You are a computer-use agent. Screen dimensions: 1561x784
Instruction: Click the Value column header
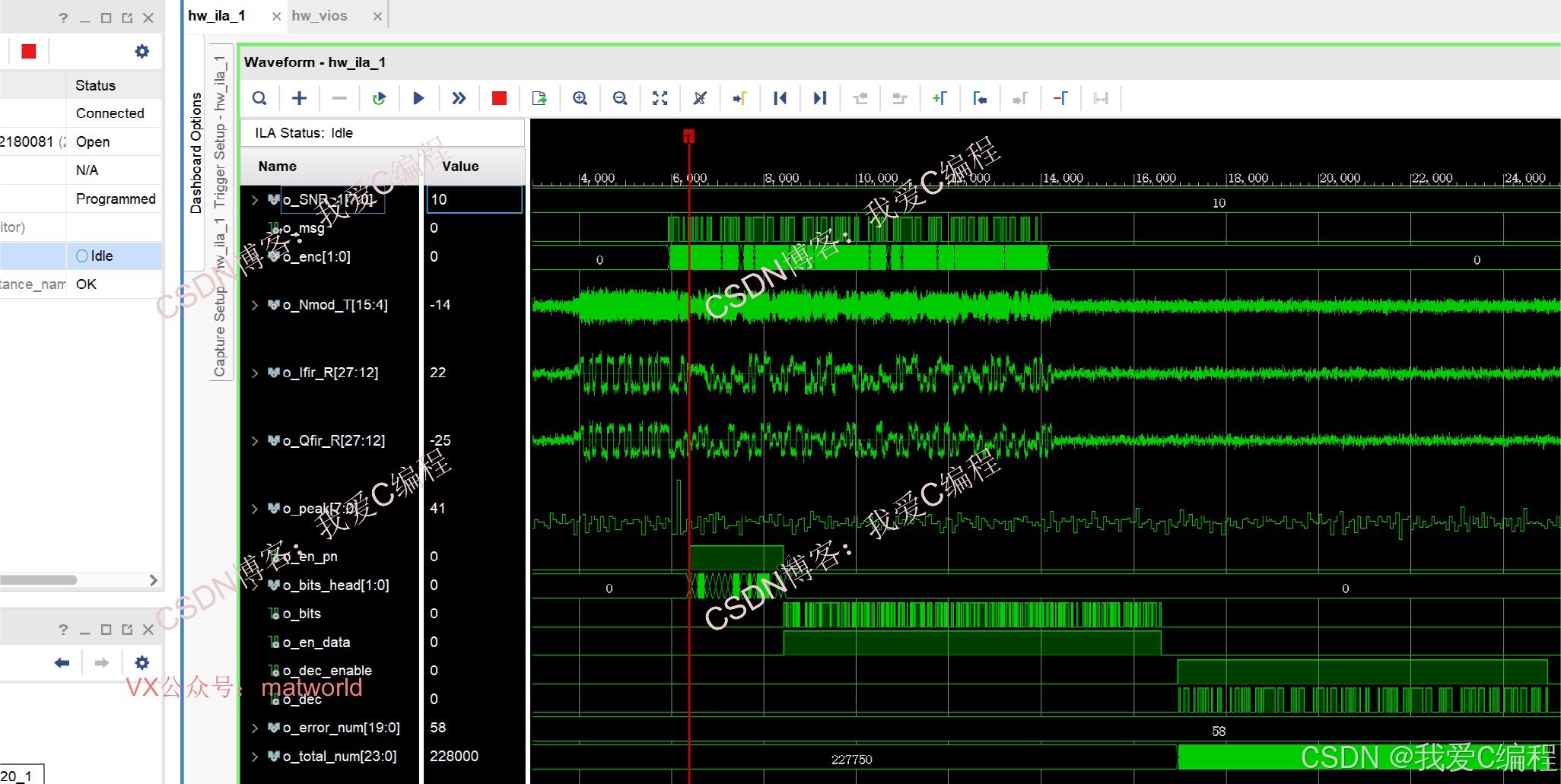tap(460, 167)
